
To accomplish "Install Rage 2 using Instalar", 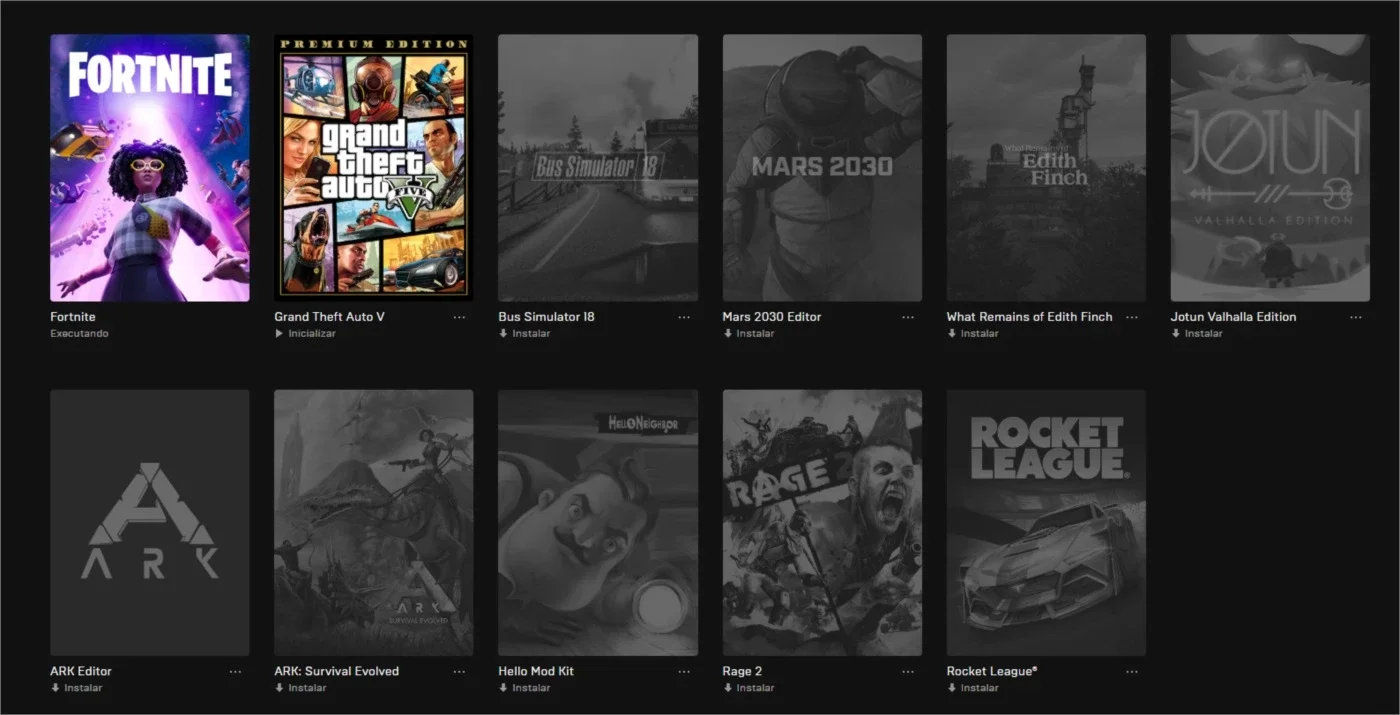I will pyautogui.click(x=749, y=688).
